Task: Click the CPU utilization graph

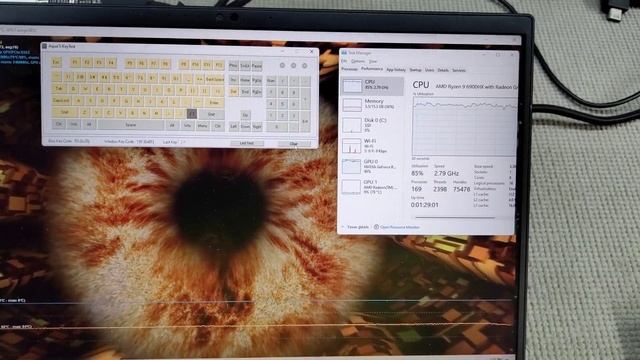Action: click(x=464, y=127)
